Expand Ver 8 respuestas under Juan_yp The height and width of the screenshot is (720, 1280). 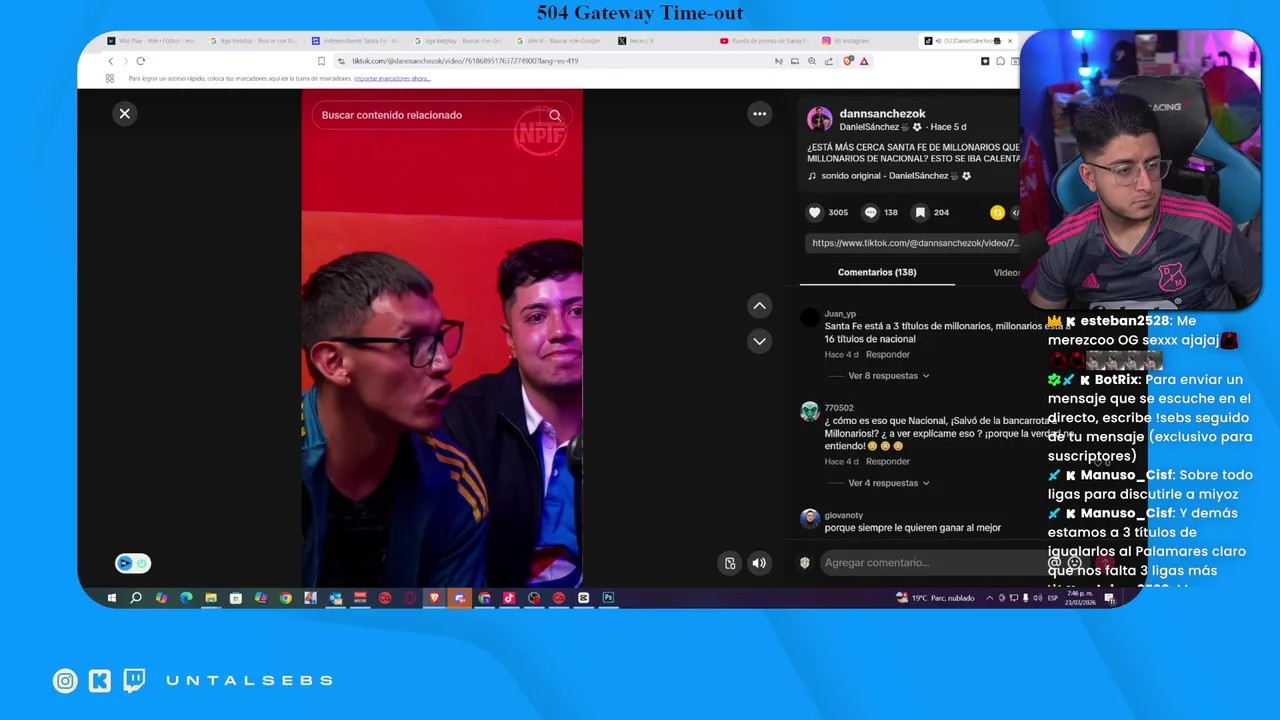coord(888,376)
